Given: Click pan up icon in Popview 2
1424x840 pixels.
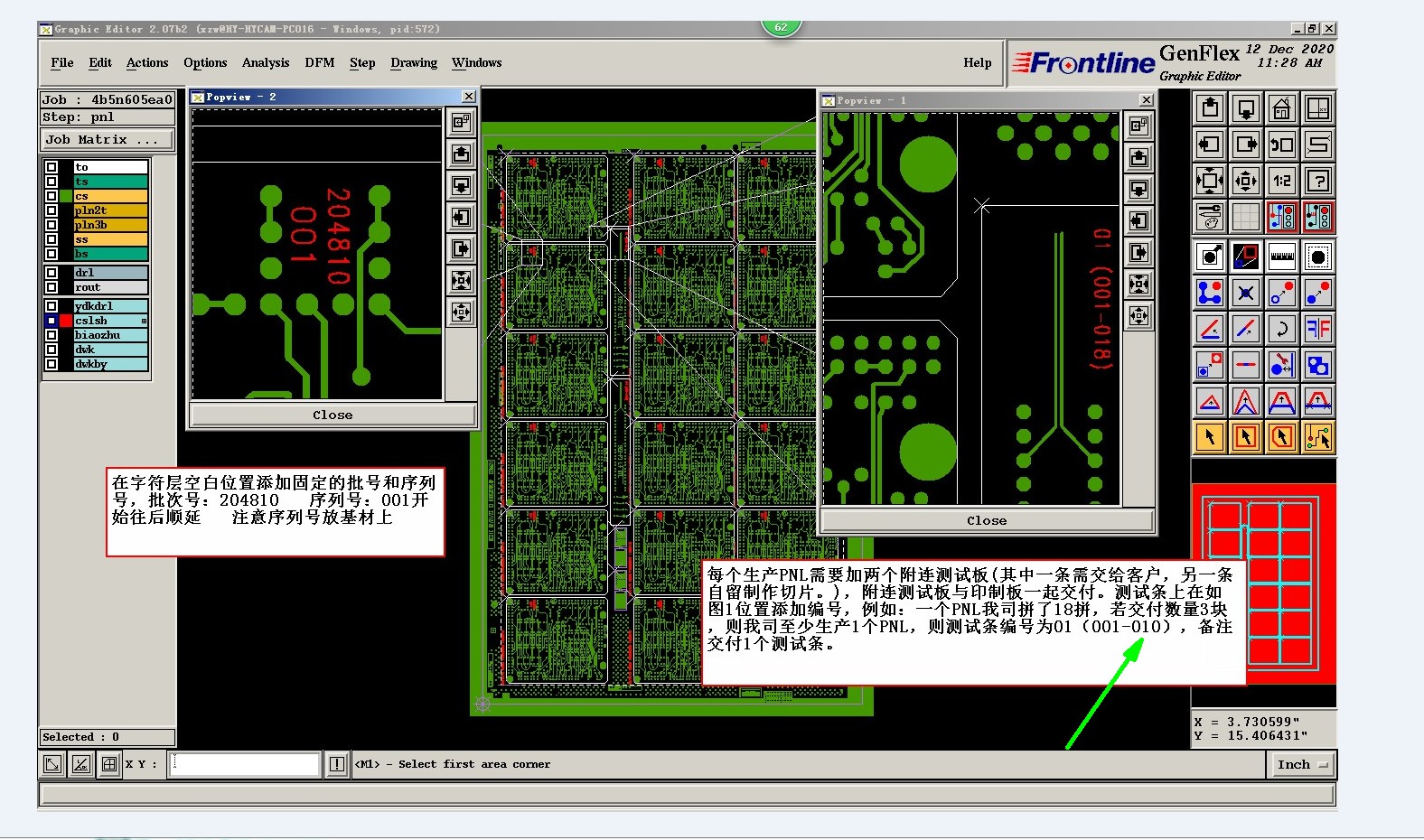Looking at the screenshot, I should (462, 154).
